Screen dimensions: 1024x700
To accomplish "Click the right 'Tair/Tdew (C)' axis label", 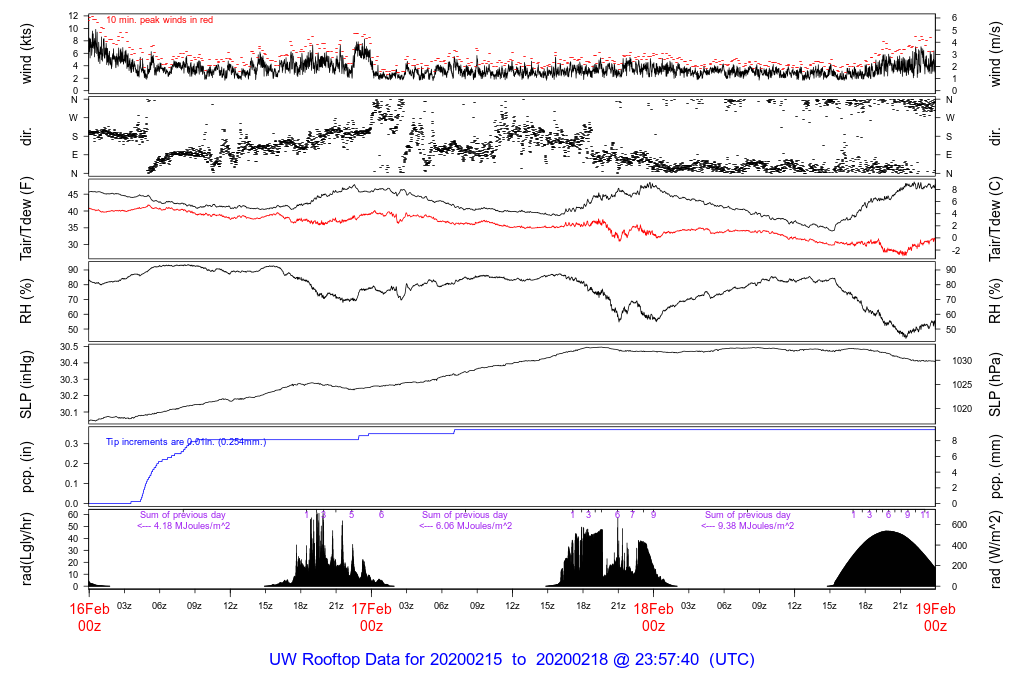I will (x=995, y=219).
